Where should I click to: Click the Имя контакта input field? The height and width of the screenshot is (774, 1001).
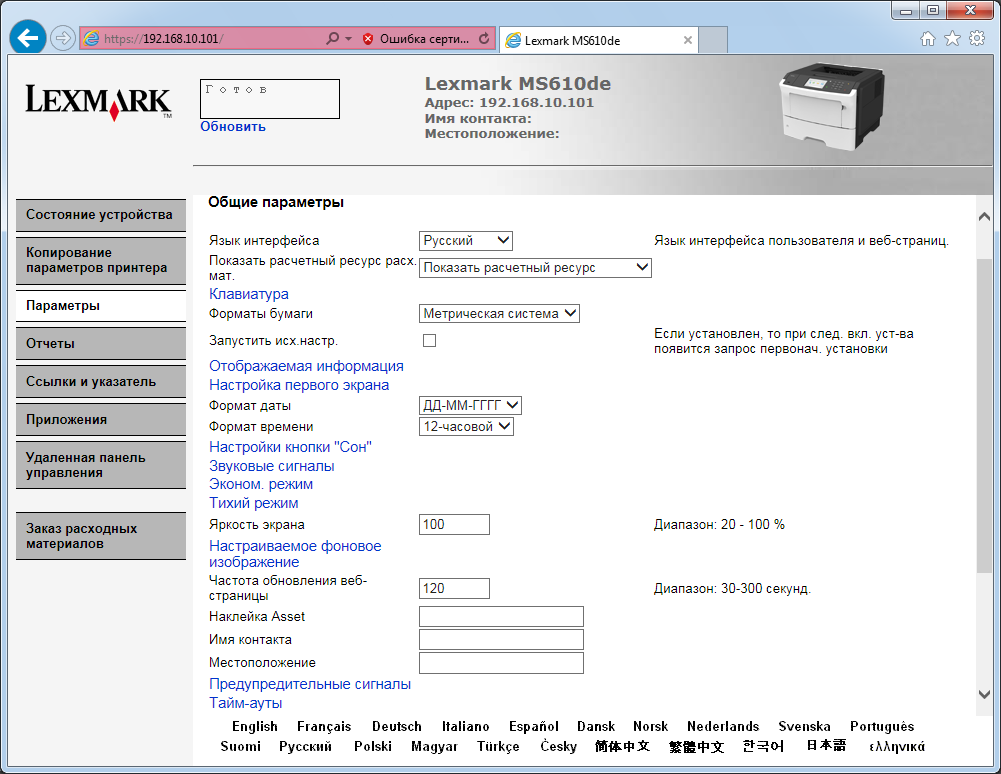pos(501,640)
